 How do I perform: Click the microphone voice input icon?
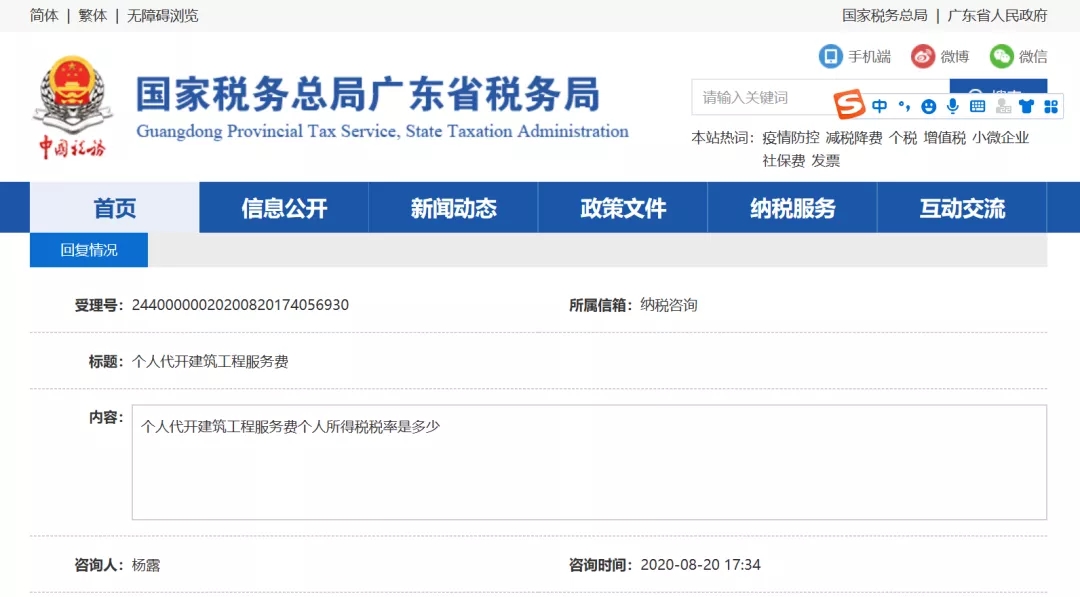(953, 106)
